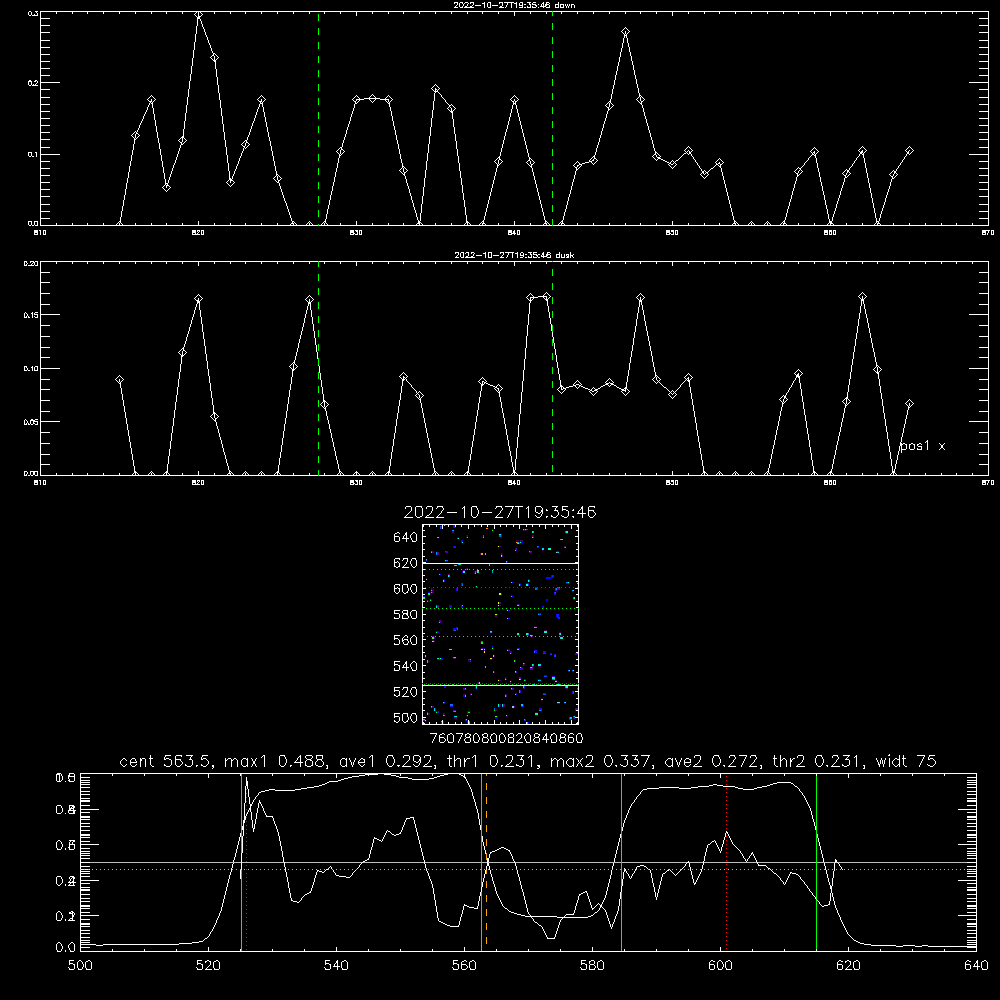The width and height of the screenshot is (1000, 1000).
Task: Click the 620 label on the bottom plot x-axis
Action: 848,966
